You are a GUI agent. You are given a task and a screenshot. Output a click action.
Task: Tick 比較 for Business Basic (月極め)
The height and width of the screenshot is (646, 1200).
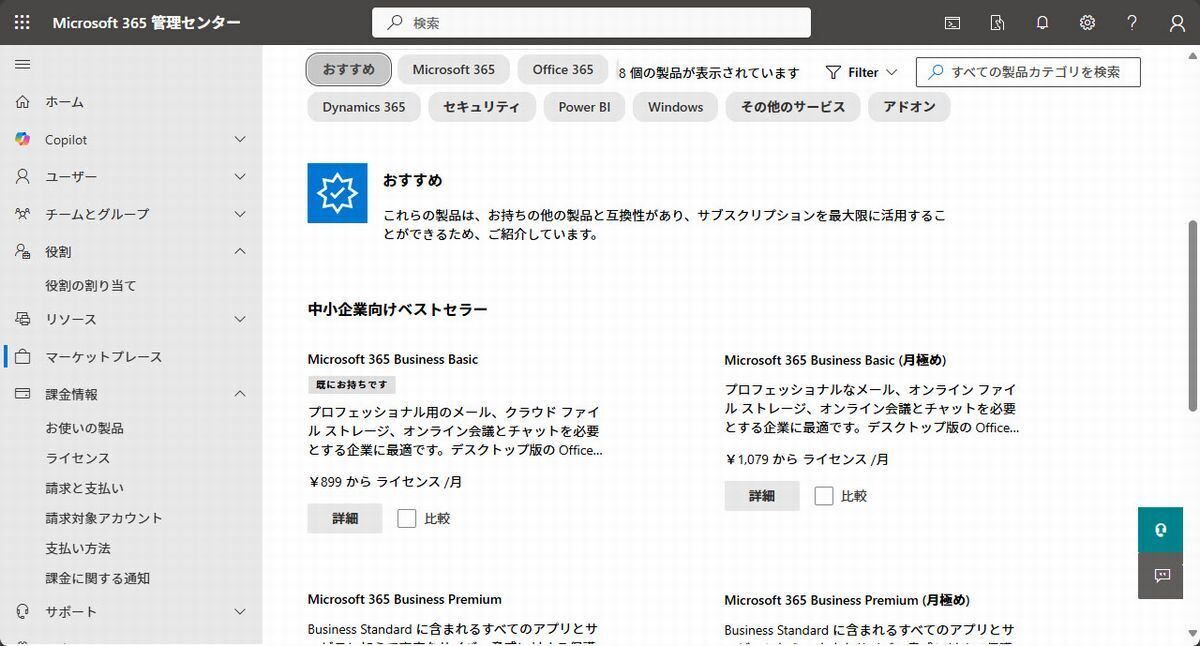pos(823,495)
